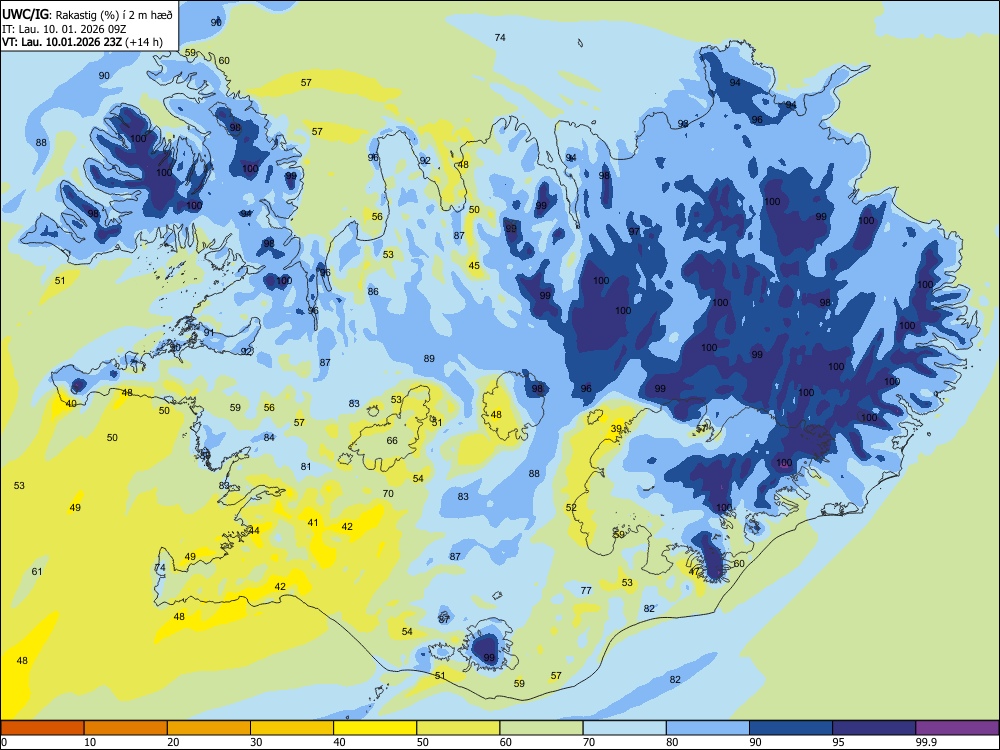Click the humidity value 44 on the map
The height and width of the screenshot is (750, 1000).
254,531
